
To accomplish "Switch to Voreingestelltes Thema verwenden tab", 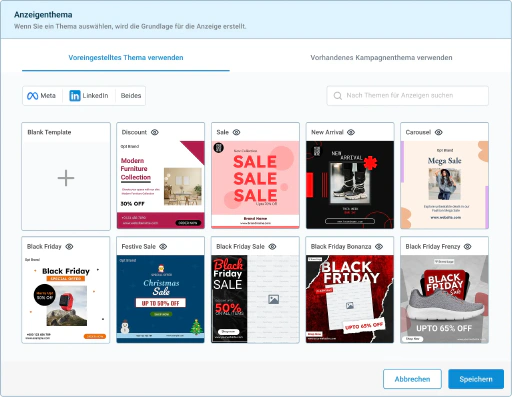I will click(126, 58).
